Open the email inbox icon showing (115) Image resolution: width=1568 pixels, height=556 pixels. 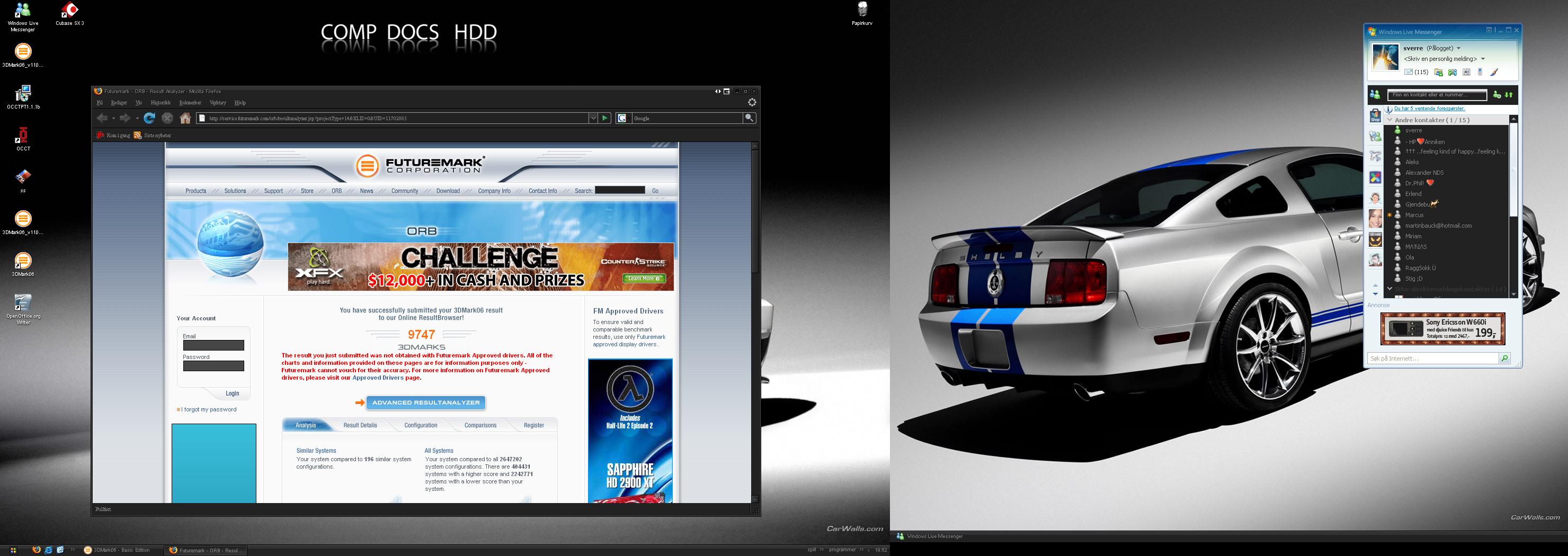pyautogui.click(x=1416, y=72)
